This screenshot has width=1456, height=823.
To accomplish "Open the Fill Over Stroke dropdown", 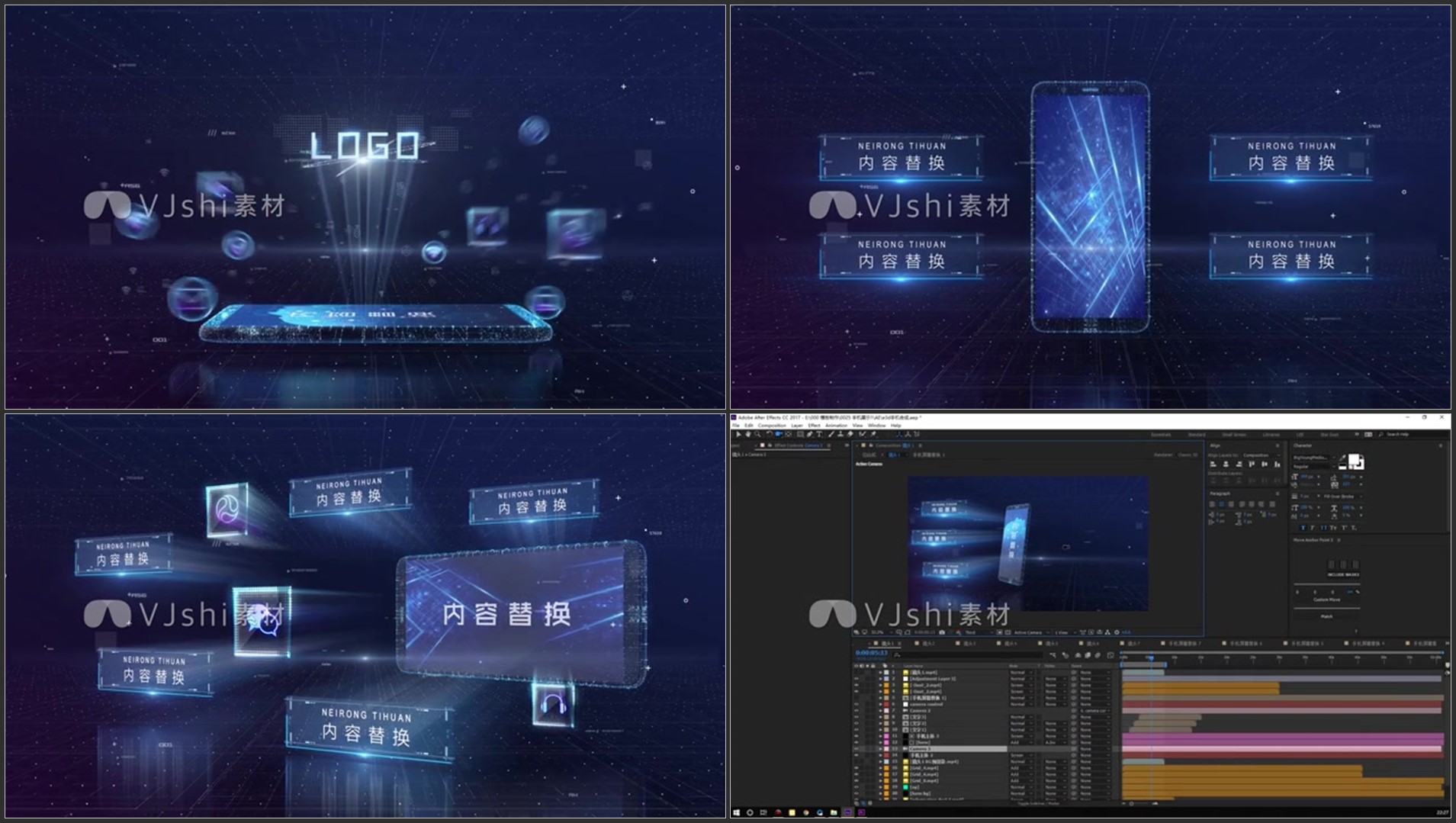I will [x=1340, y=497].
